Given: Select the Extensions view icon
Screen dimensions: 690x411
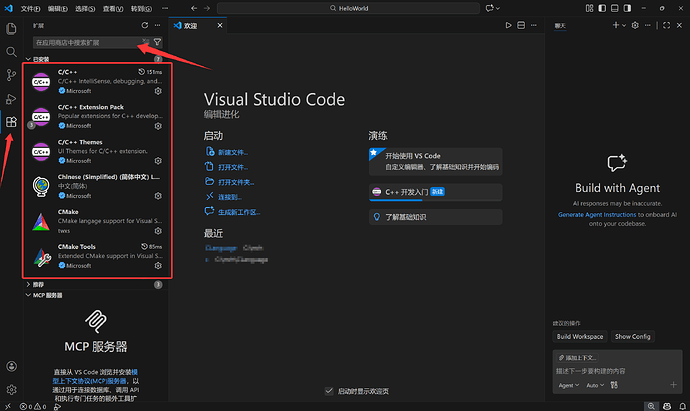Looking at the screenshot, I should [11, 122].
